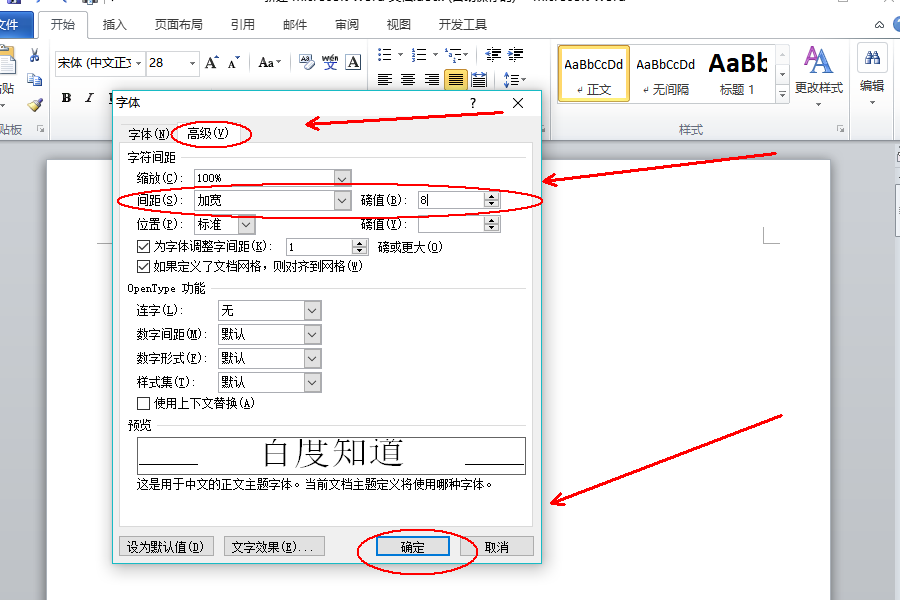Toggle Italic formatting
The width and height of the screenshot is (900, 600).
pos(89,98)
